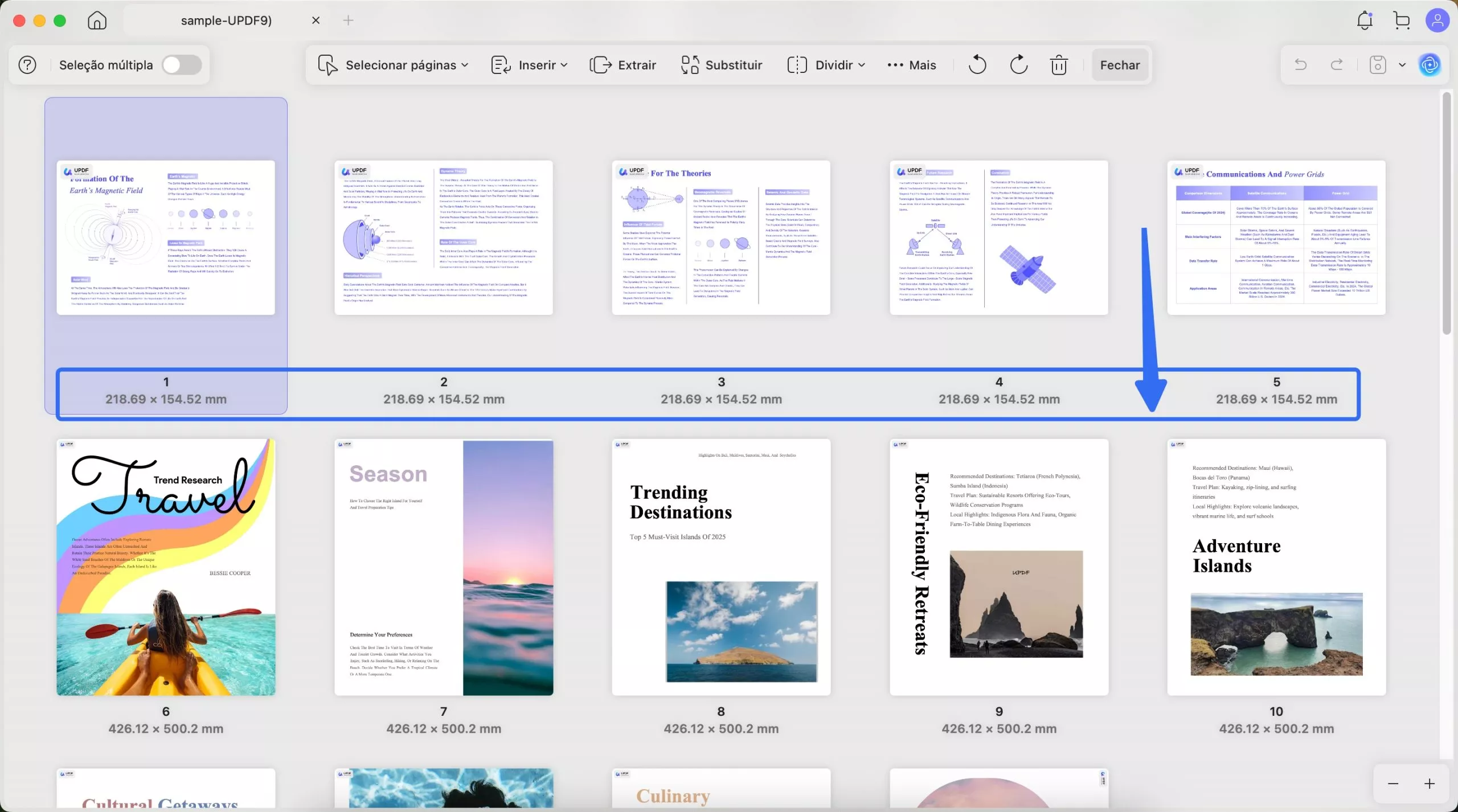Click the undo arrow icon
1458x812 pixels.
[1301, 65]
